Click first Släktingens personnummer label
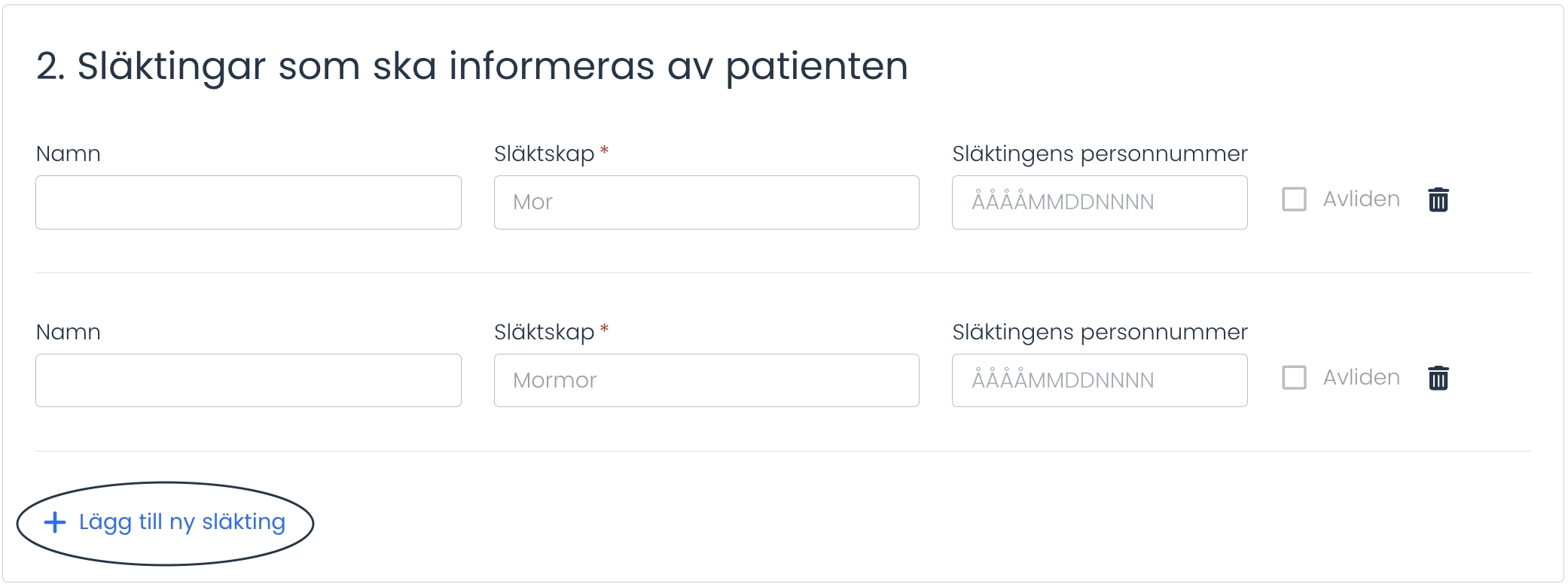1568x587 pixels. tap(1100, 154)
